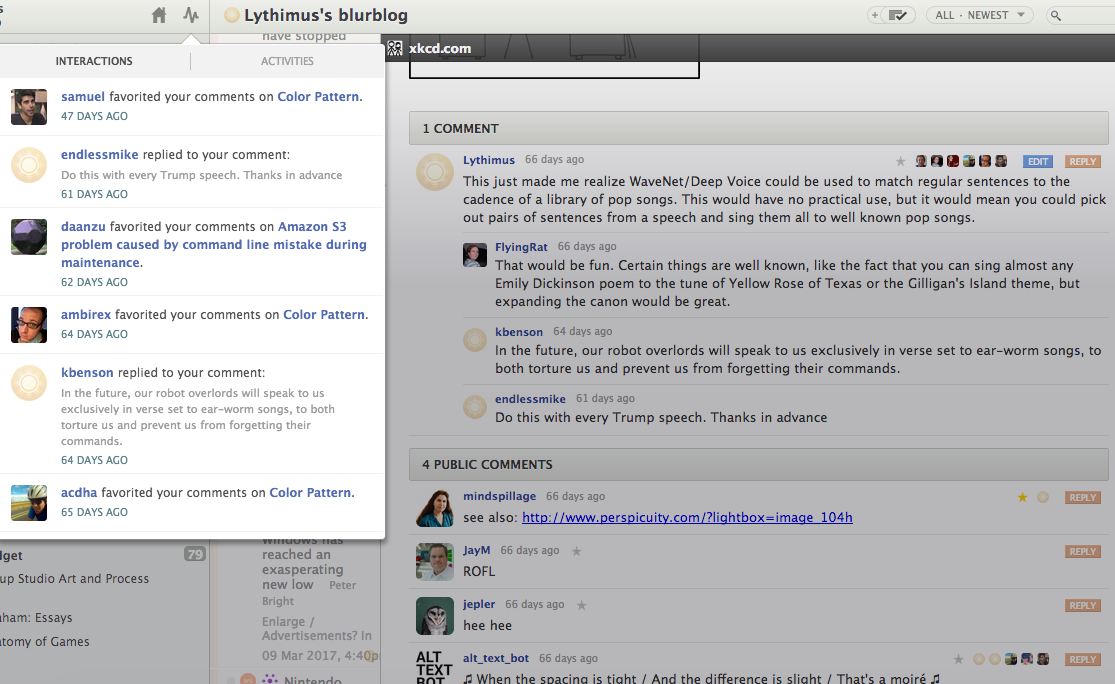Click the 1 Comment section header
The height and width of the screenshot is (684, 1115).
[758, 129]
